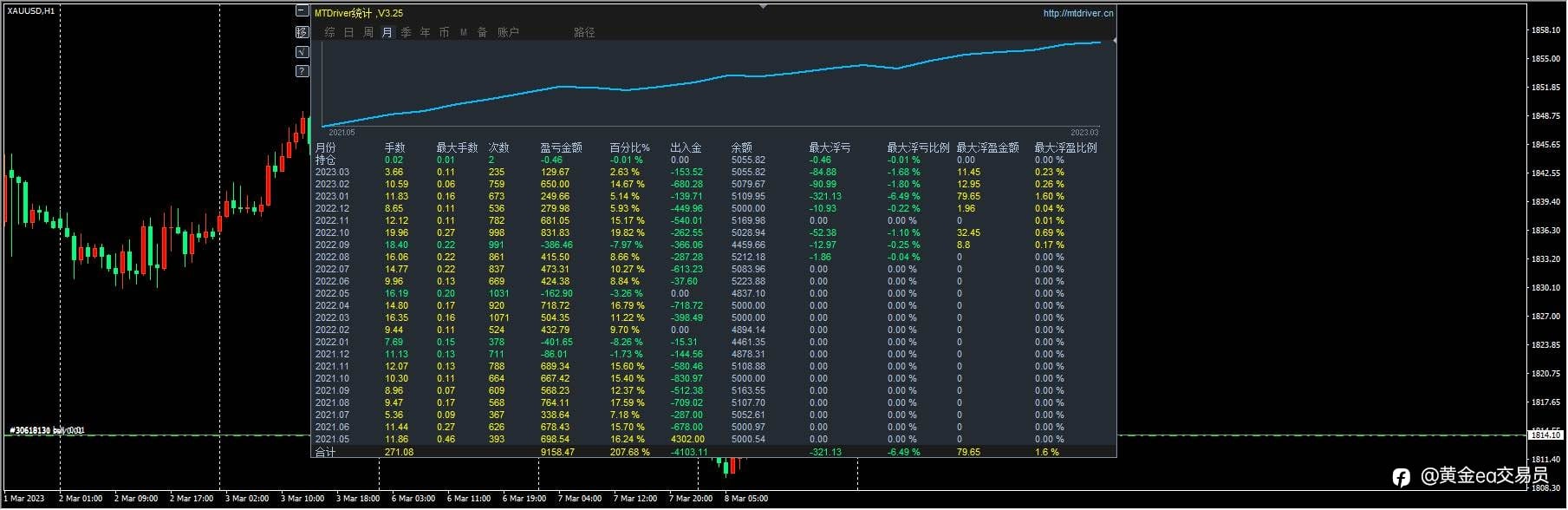The image size is (1568, 510).
Task: Open the 年 yearly statistics tab
Action: [425, 33]
